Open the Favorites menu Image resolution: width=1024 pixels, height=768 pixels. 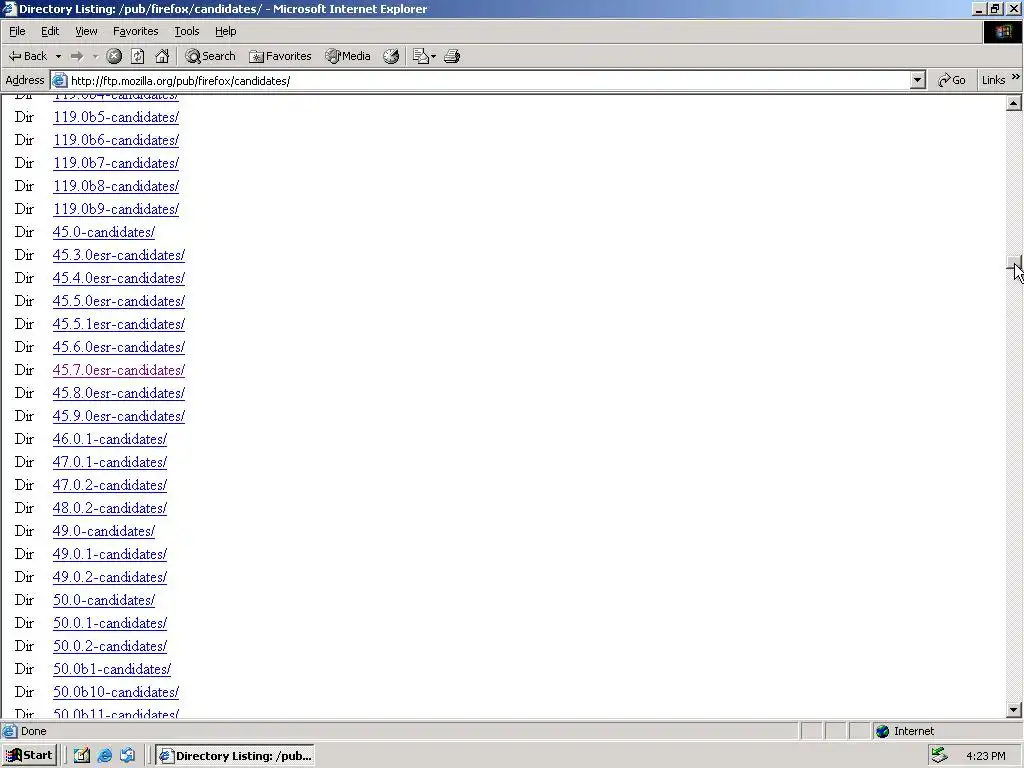pos(135,31)
